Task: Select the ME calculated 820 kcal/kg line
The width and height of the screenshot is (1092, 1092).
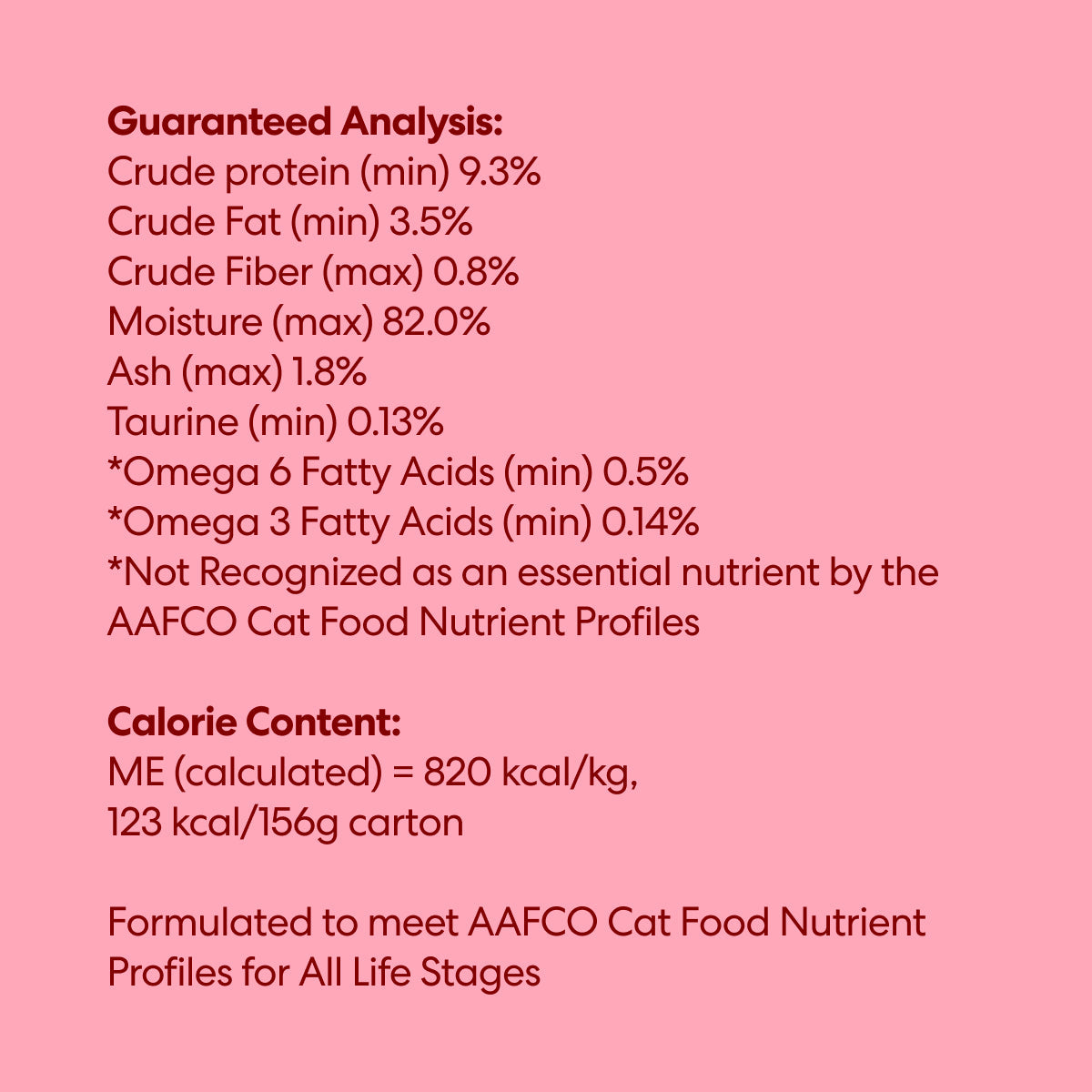Action: coord(372,773)
